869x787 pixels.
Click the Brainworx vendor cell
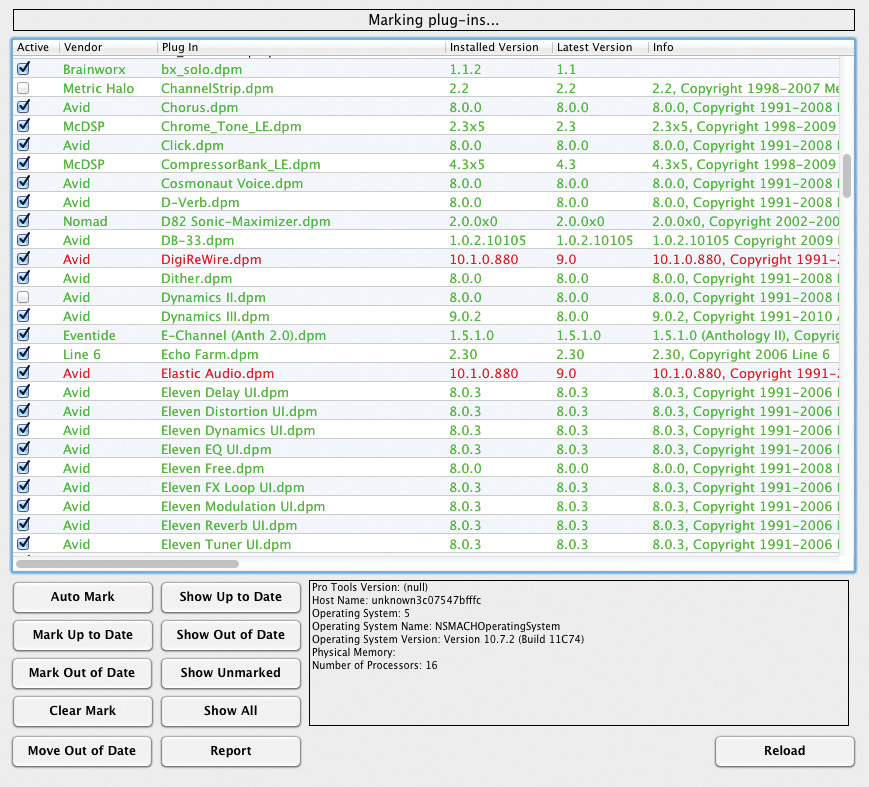point(94,69)
